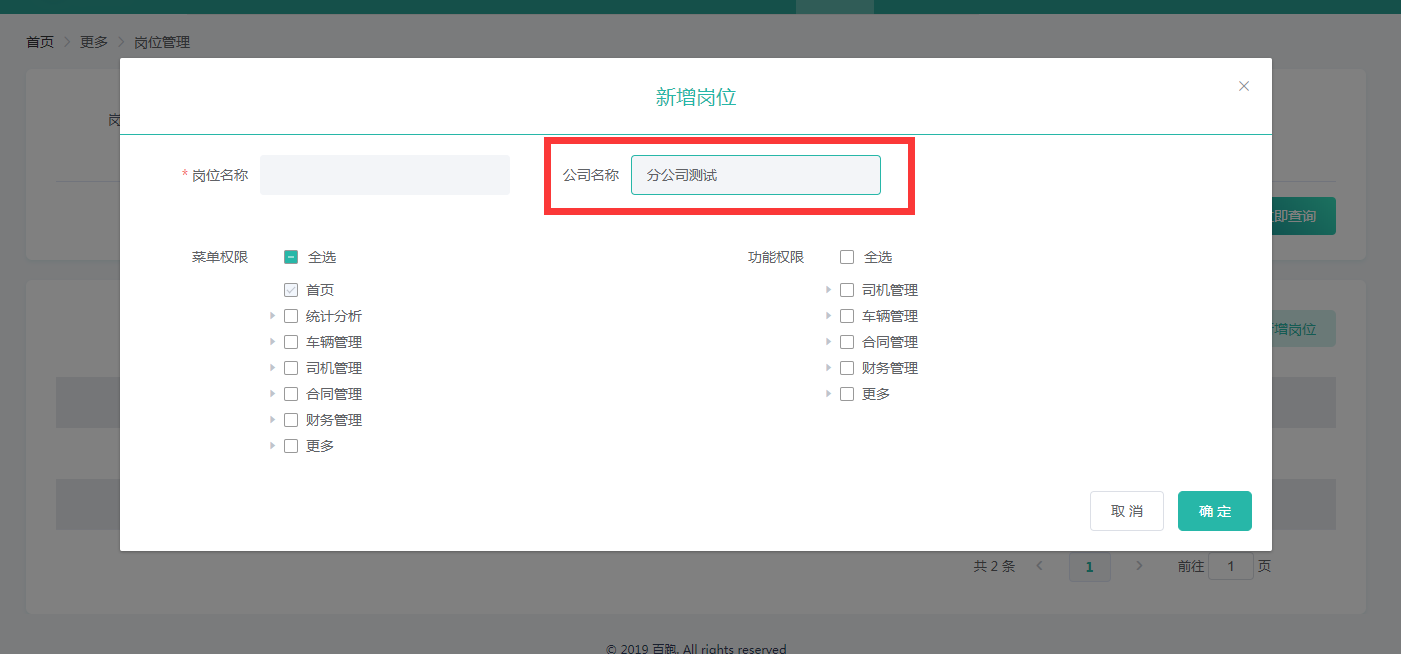Select 合同管理 label in 菜单权限 tree
Screen dimensions: 1401x654
pos(334,394)
